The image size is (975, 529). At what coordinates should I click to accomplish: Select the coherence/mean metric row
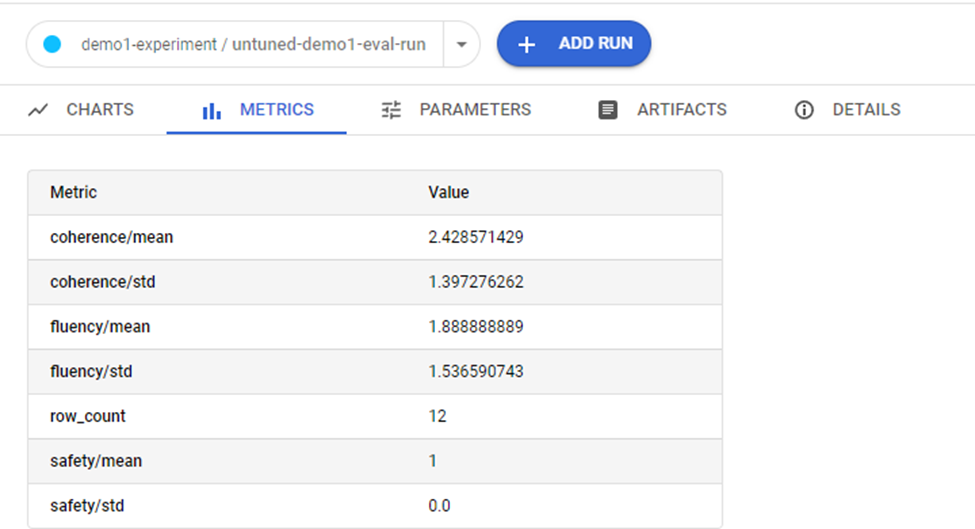[375, 237]
